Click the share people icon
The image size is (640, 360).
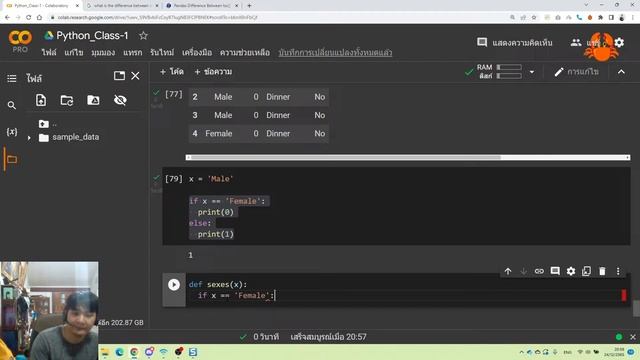(x=576, y=42)
